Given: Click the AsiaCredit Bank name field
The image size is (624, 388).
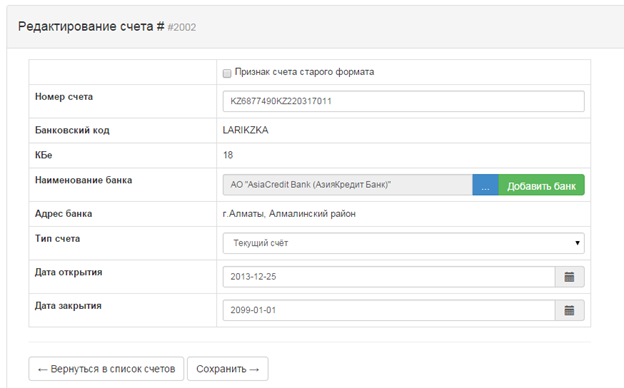Looking at the screenshot, I should pos(348,185).
